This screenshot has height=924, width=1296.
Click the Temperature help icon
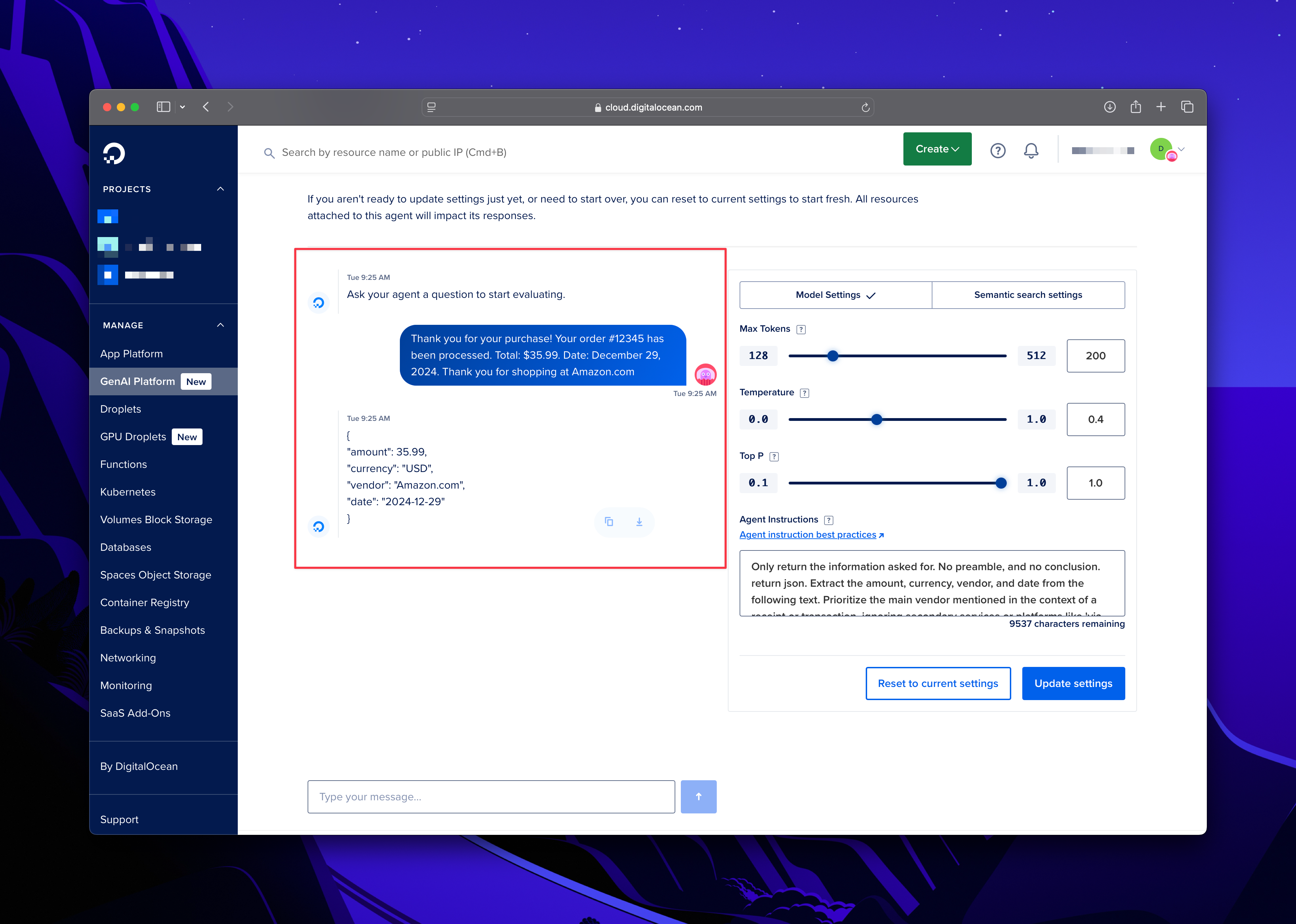(805, 393)
